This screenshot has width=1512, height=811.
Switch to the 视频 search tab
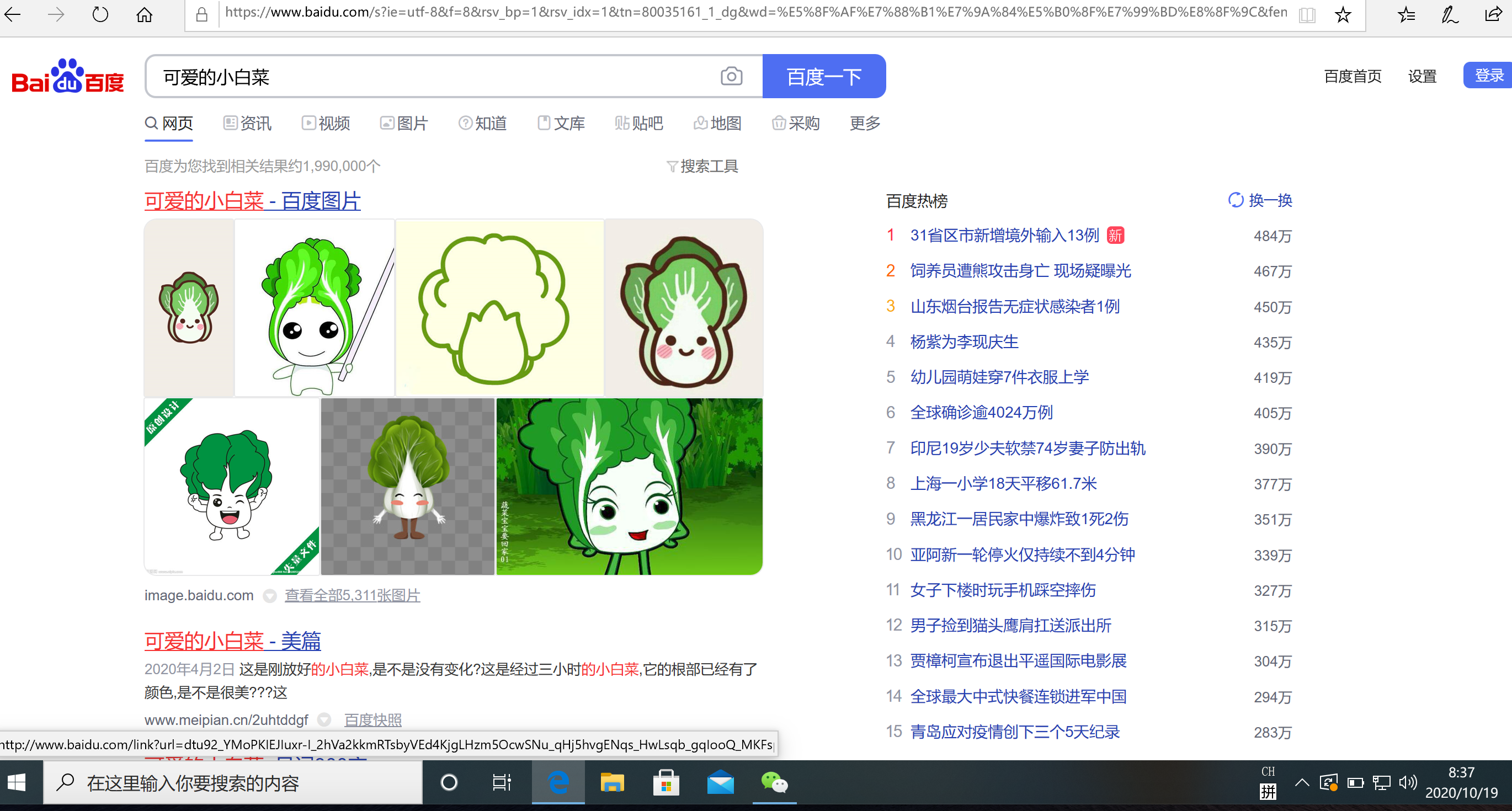(326, 123)
